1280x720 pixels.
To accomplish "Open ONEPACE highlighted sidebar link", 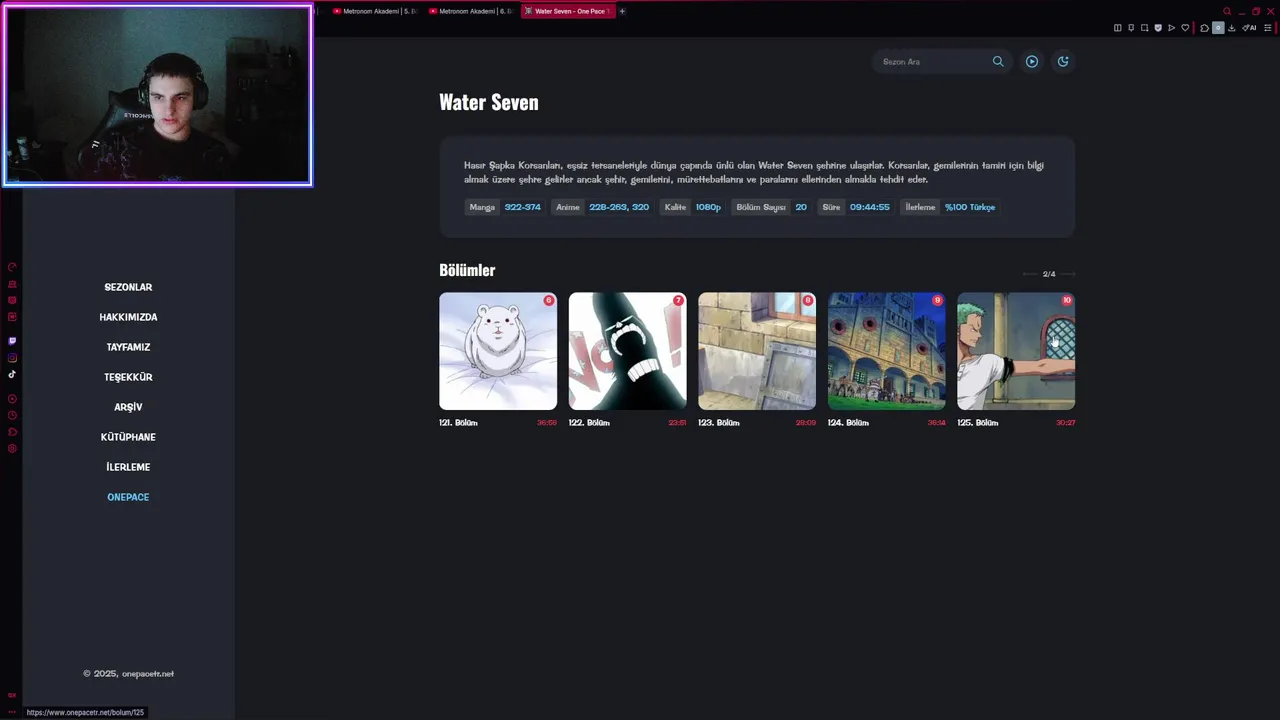I will [128, 497].
